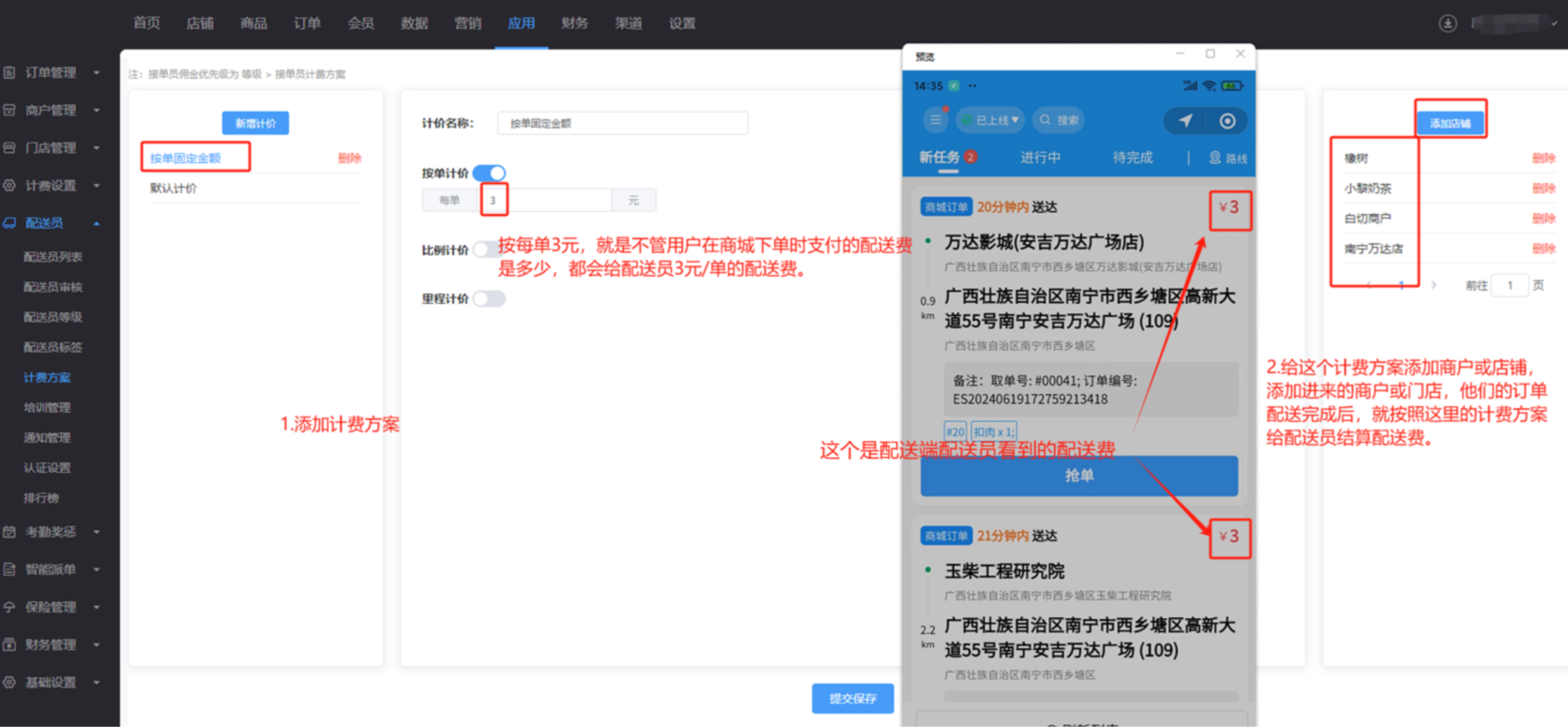This screenshot has width=1568, height=727.
Task: Open 培训管理 in the sidebar
Action: [x=47, y=407]
